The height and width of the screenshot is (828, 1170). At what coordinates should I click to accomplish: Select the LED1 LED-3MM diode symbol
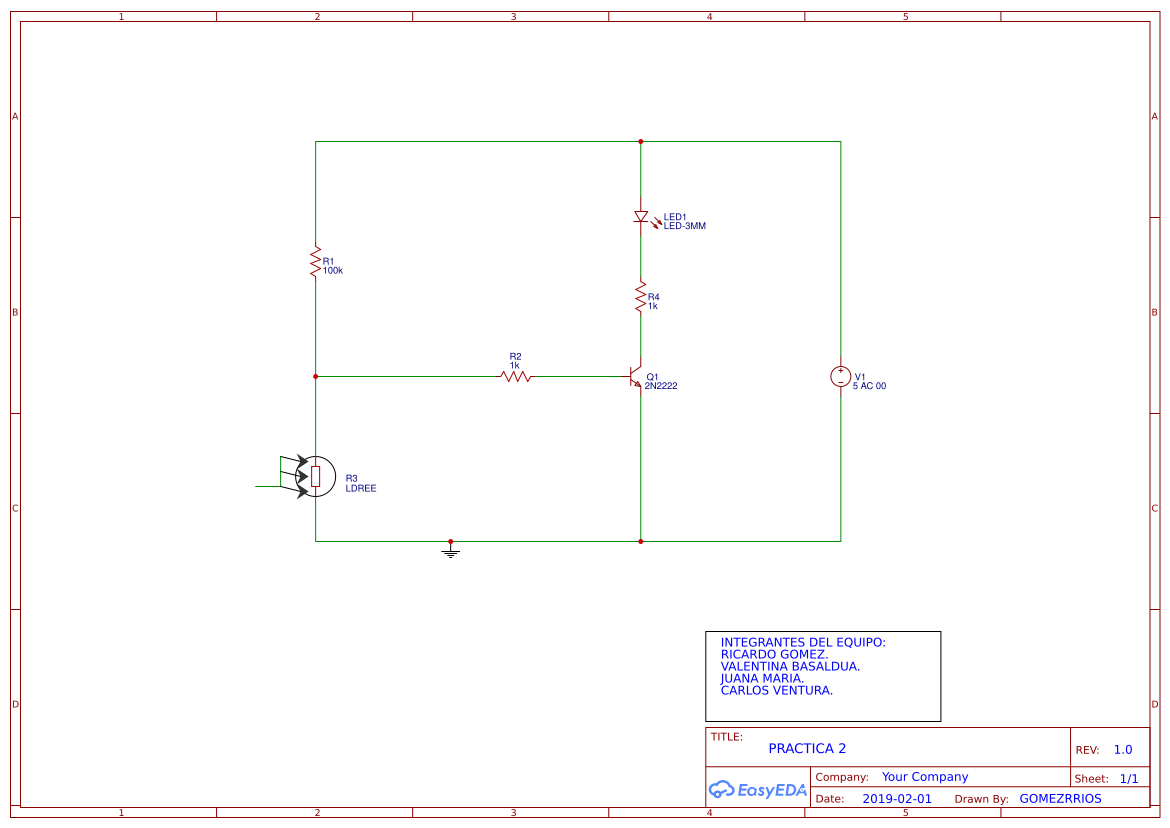pyautogui.click(x=641, y=218)
